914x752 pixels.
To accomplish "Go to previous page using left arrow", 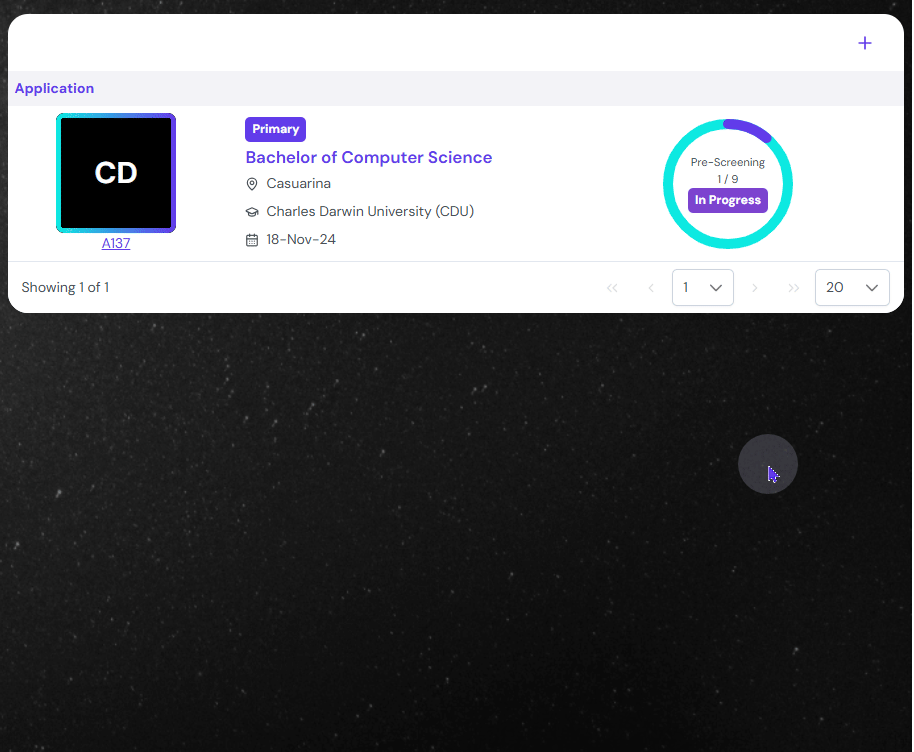I will (x=651, y=288).
